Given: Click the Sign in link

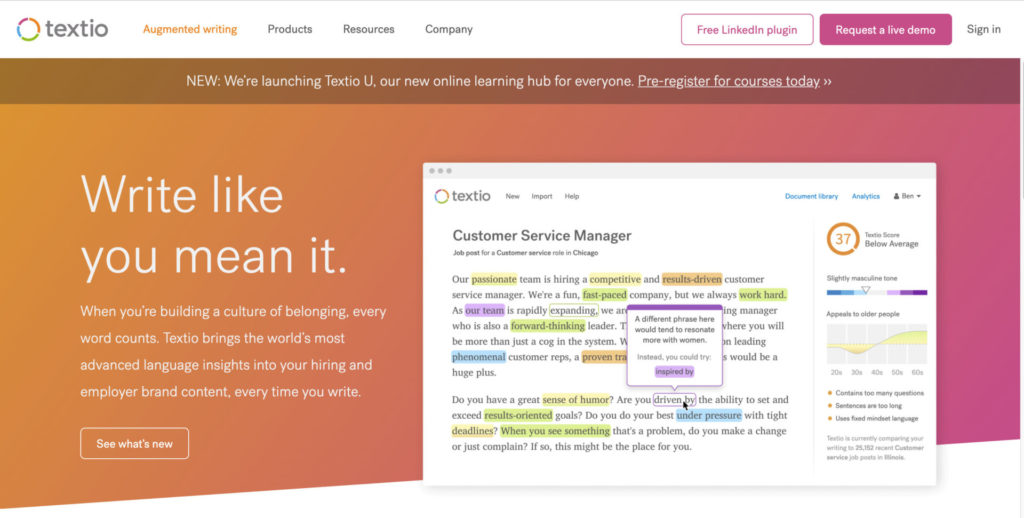Looking at the screenshot, I should [x=984, y=29].
